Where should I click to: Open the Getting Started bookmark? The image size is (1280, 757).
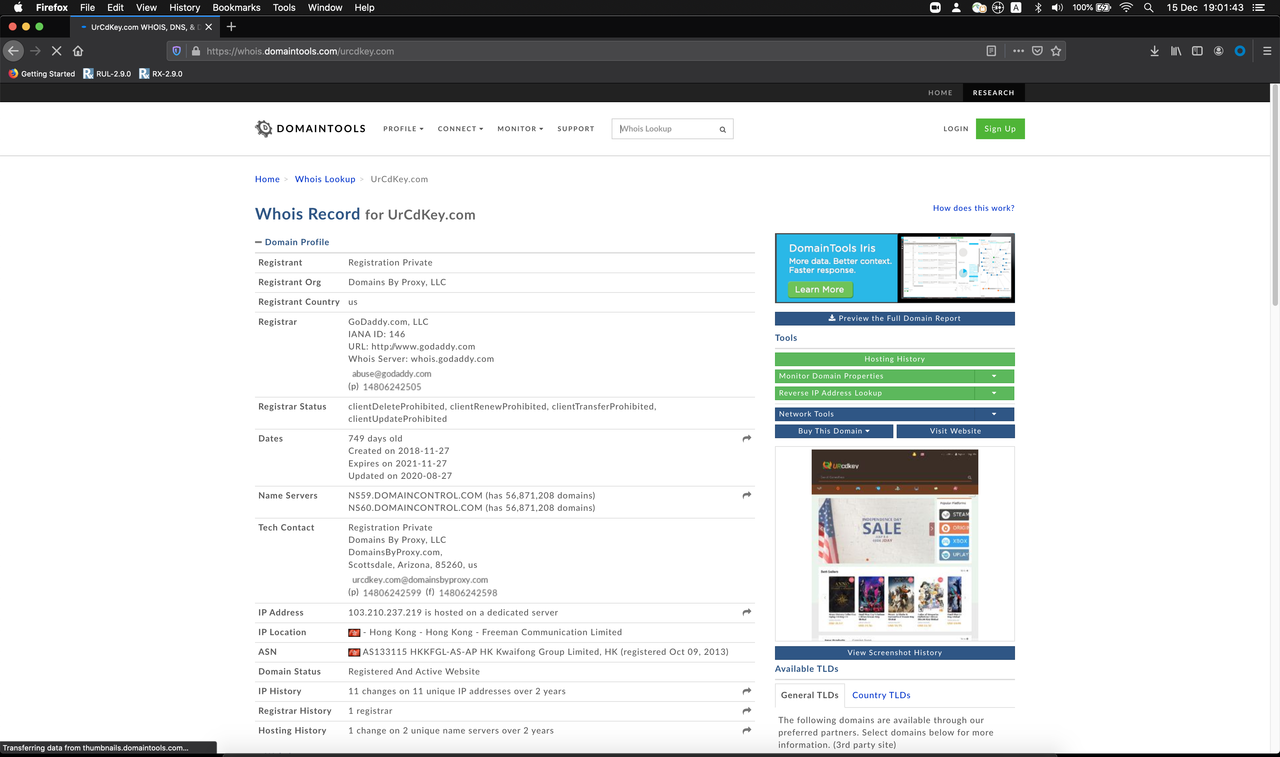pyautogui.click(x=41, y=74)
